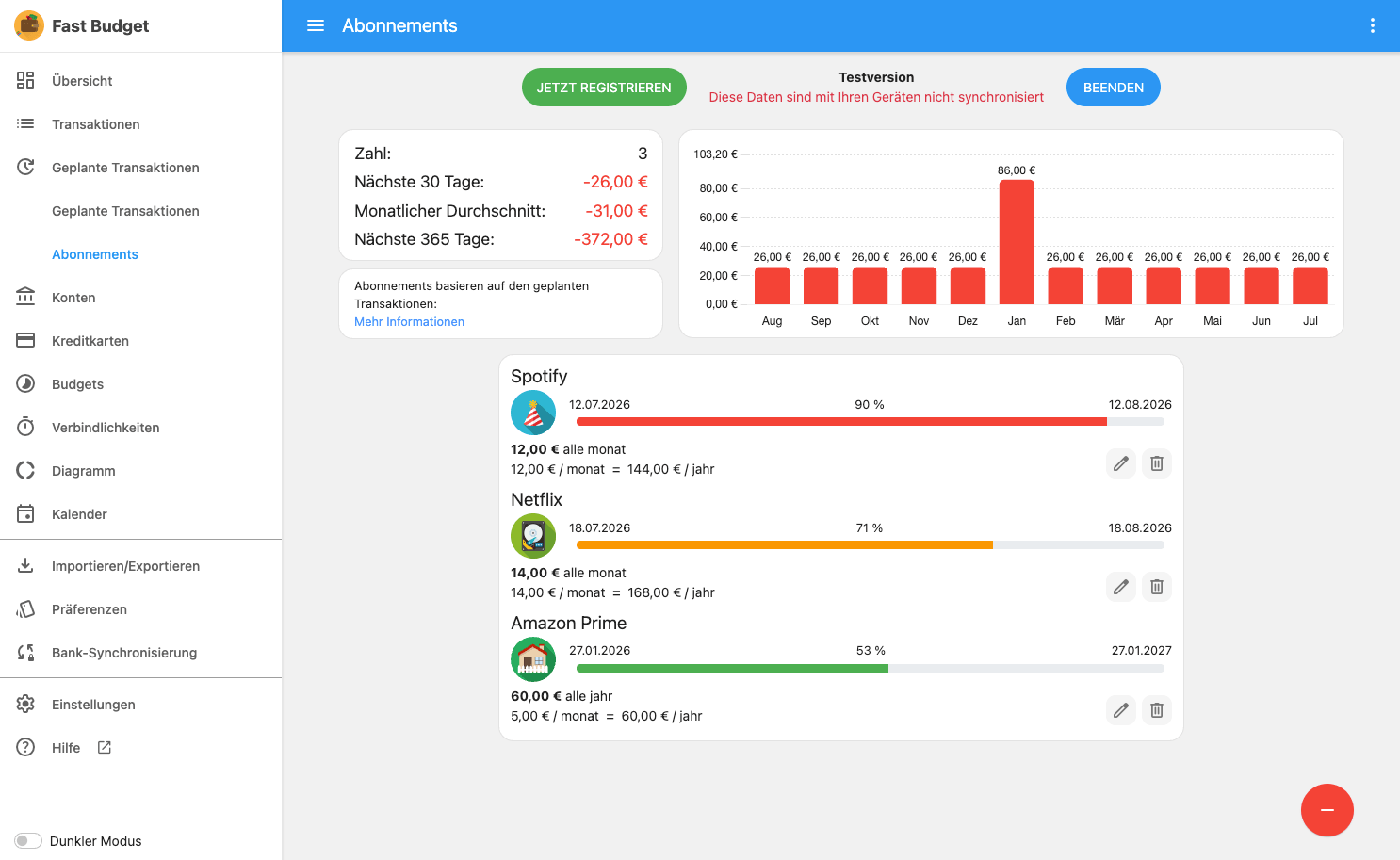Click the Spotify red progress bar
The height and width of the screenshot is (860, 1400).
coord(841,422)
